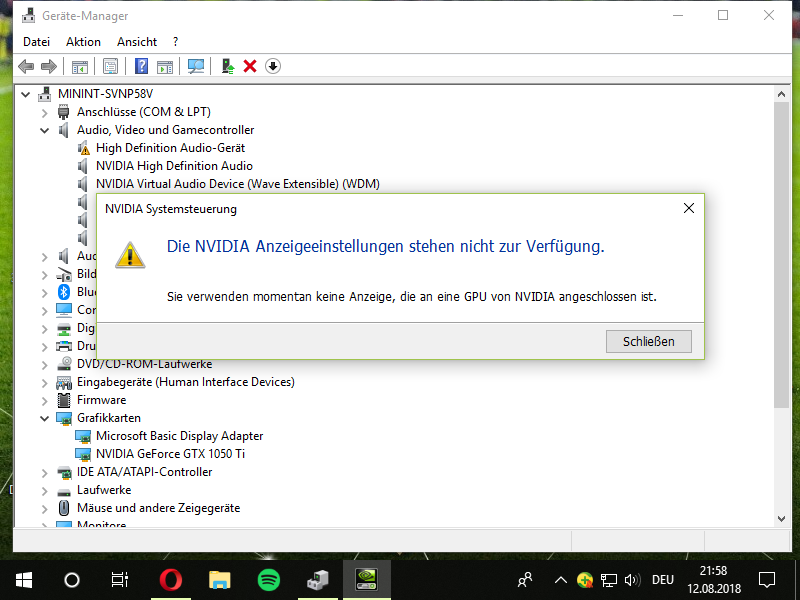
Task: Expand IDE ATA/ATAPI-Controller node
Action: coord(44,473)
